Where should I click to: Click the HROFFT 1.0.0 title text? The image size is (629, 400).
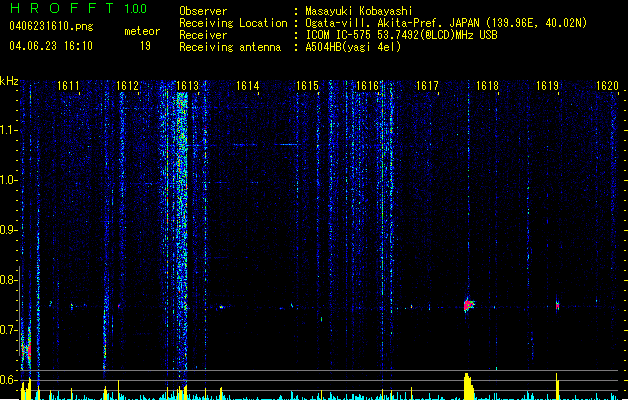coord(79,8)
